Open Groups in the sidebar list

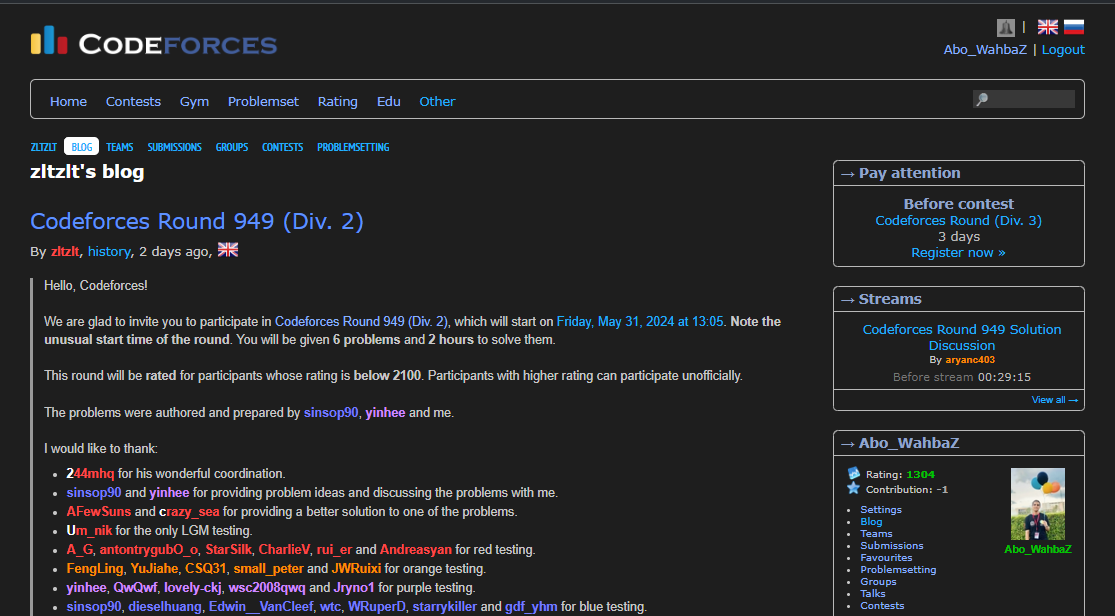coord(878,582)
